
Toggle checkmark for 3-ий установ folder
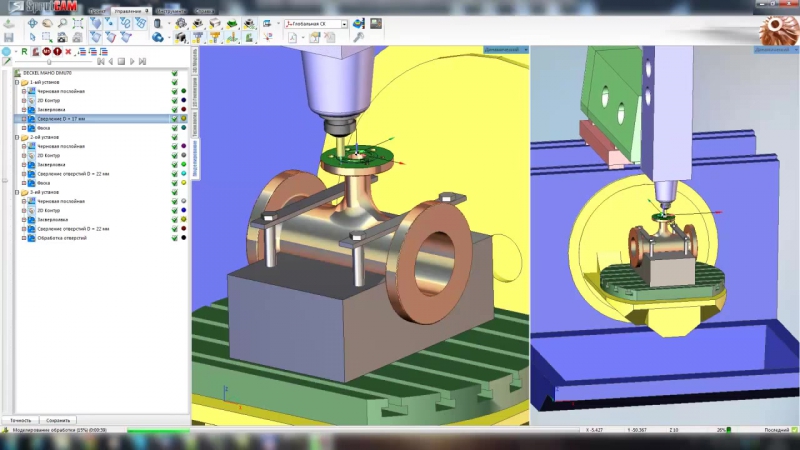[x=174, y=192]
